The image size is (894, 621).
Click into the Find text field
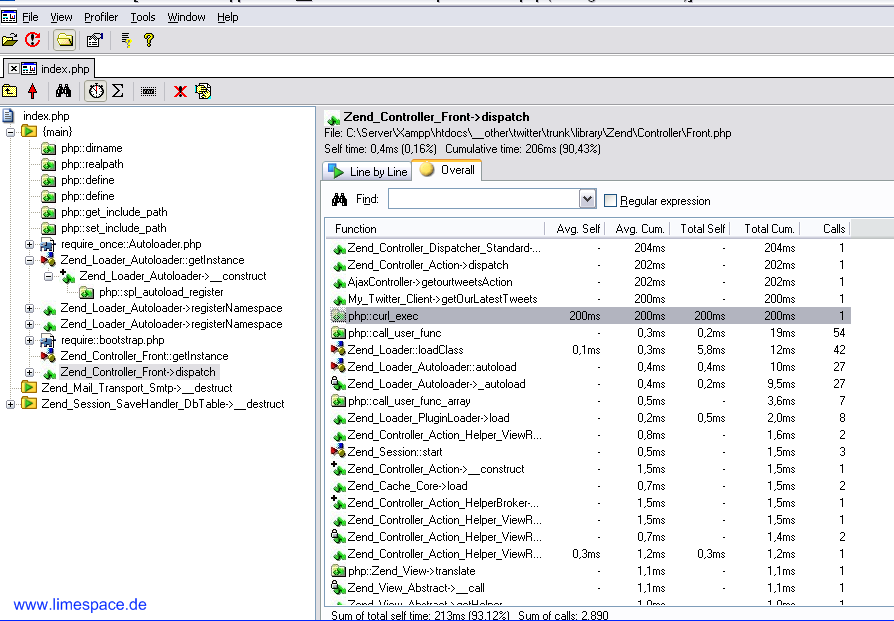pyautogui.click(x=482, y=200)
